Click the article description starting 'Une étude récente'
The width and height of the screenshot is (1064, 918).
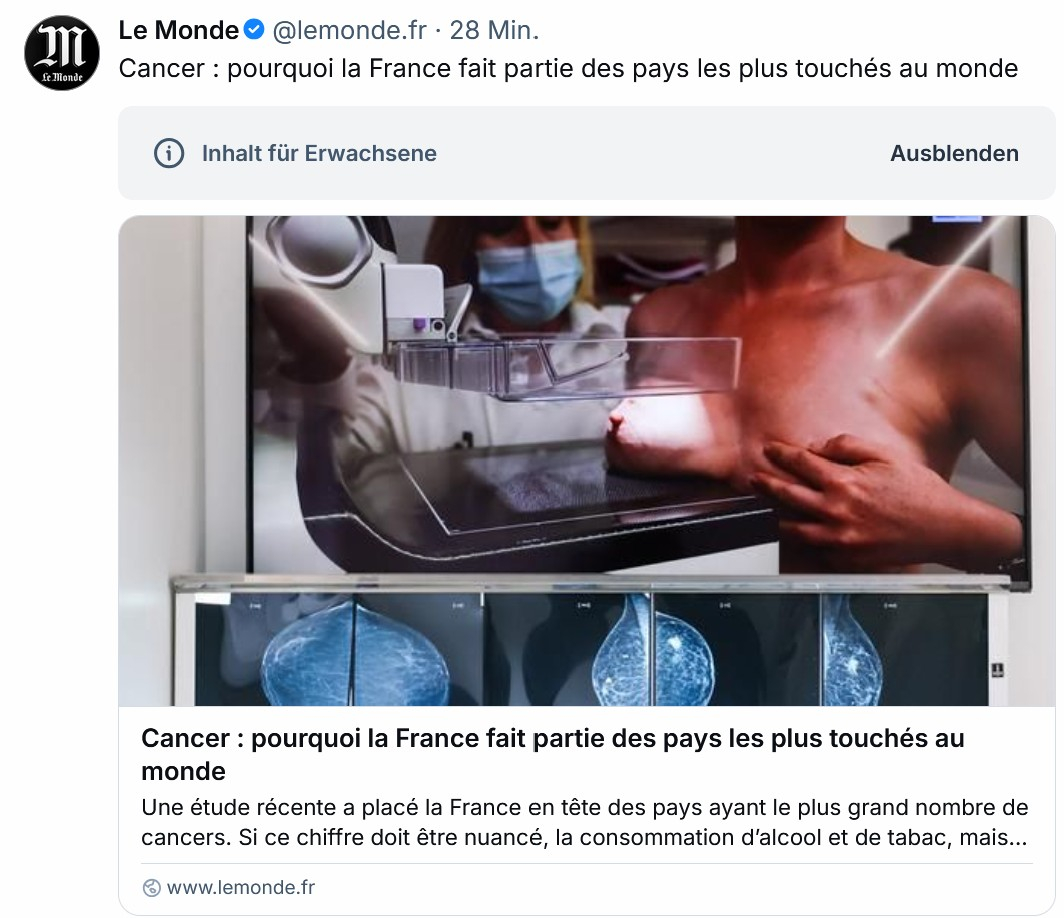[585, 822]
